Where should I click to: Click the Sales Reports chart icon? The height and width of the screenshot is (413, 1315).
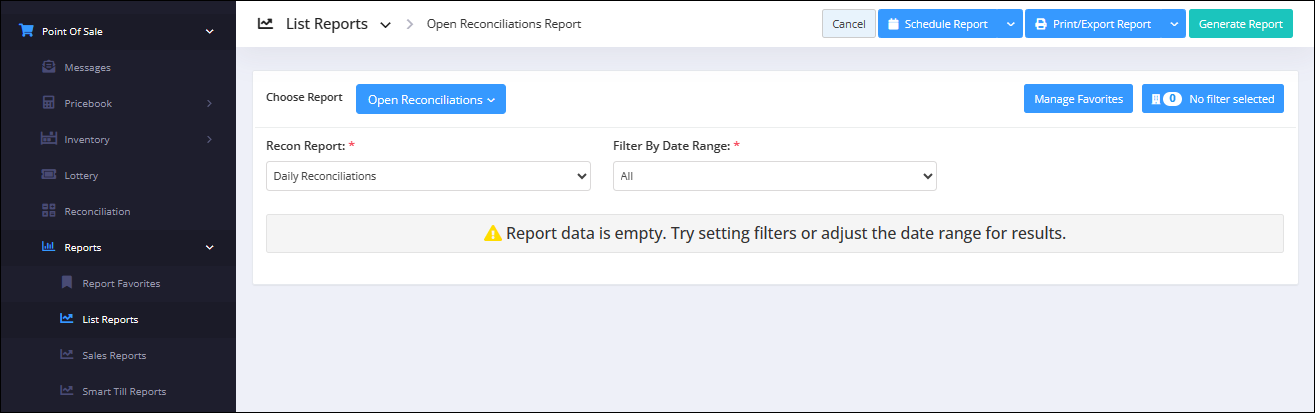(67, 355)
